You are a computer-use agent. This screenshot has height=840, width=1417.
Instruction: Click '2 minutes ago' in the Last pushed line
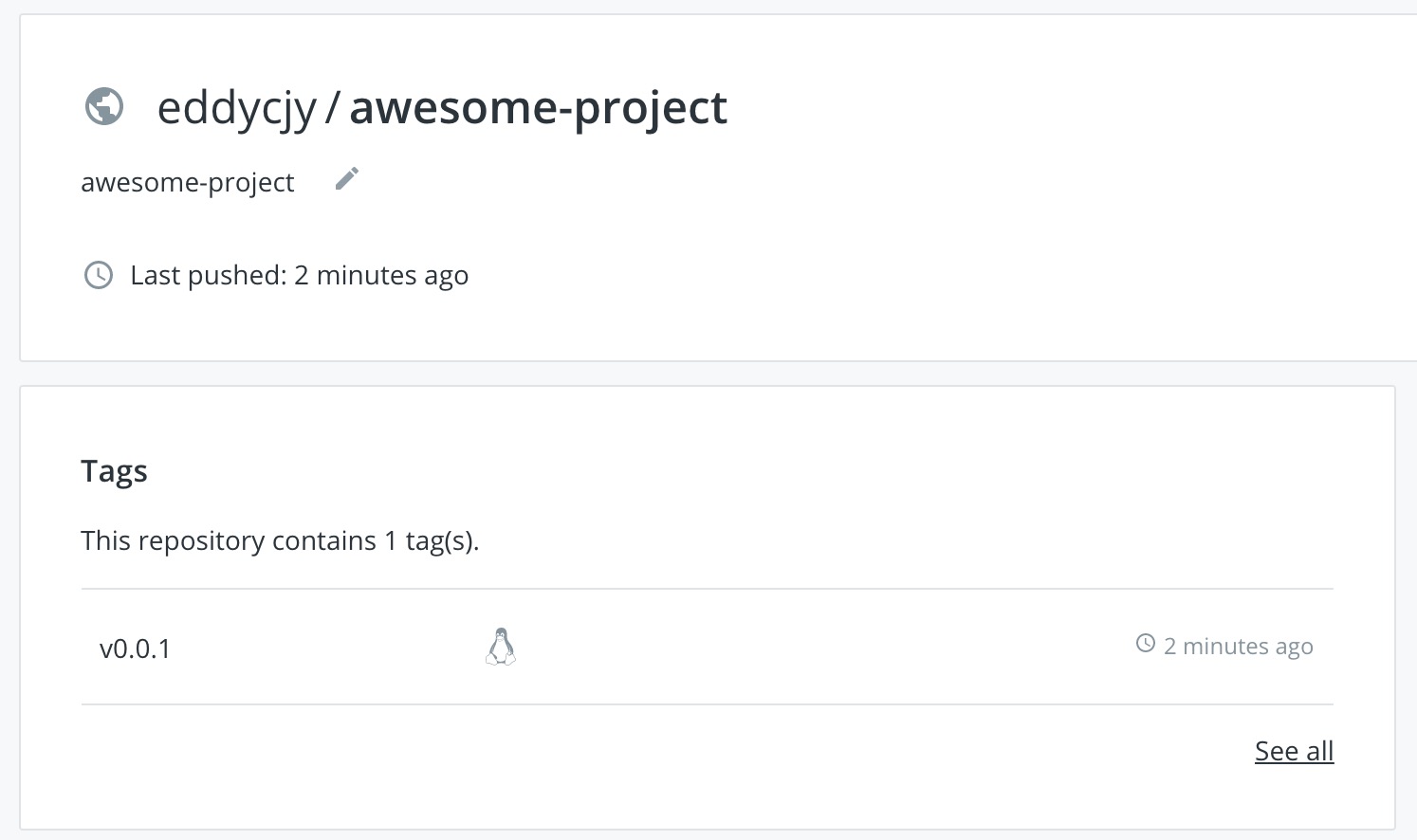click(381, 275)
